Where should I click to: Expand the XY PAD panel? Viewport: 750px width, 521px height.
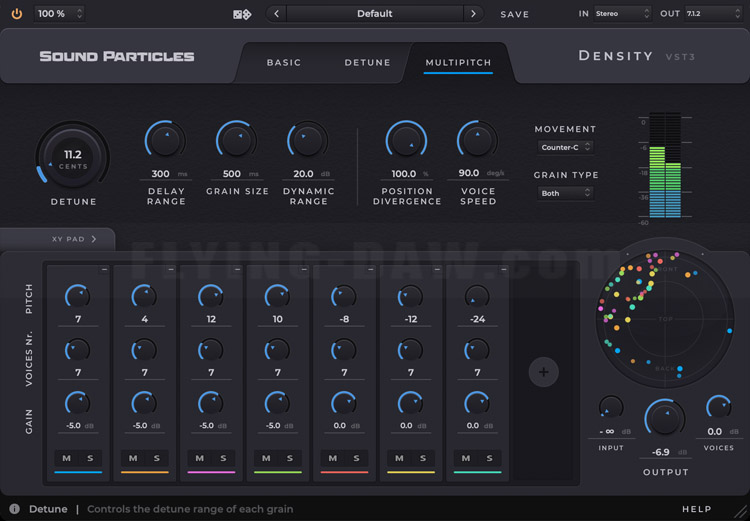(74, 239)
